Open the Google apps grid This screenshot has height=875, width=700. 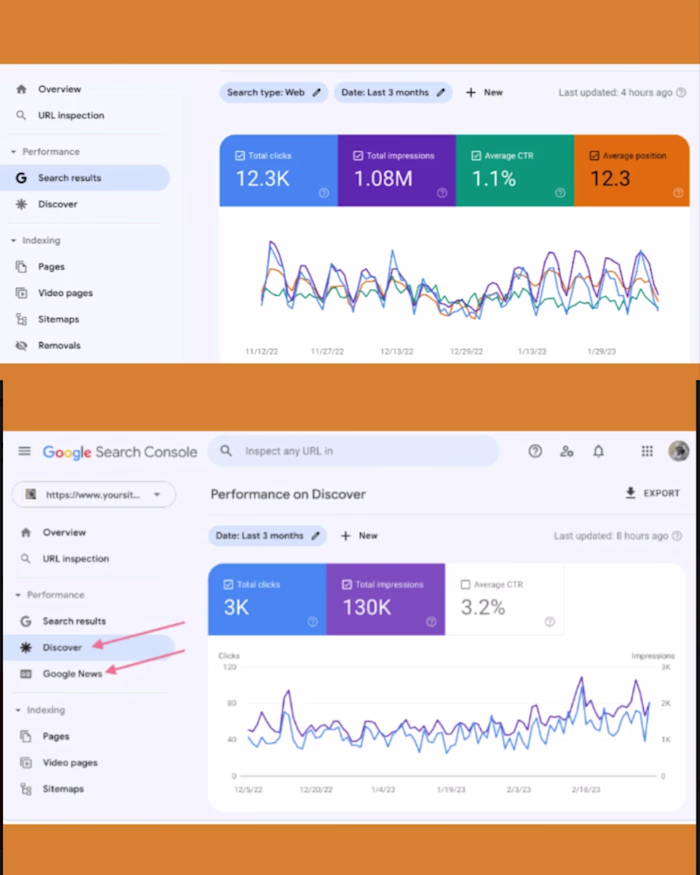(x=647, y=451)
